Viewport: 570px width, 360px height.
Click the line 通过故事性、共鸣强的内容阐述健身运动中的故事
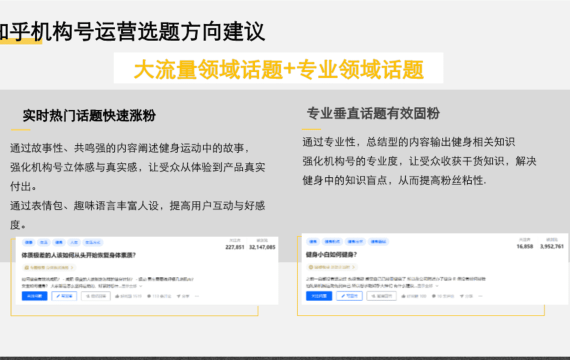coord(129,148)
